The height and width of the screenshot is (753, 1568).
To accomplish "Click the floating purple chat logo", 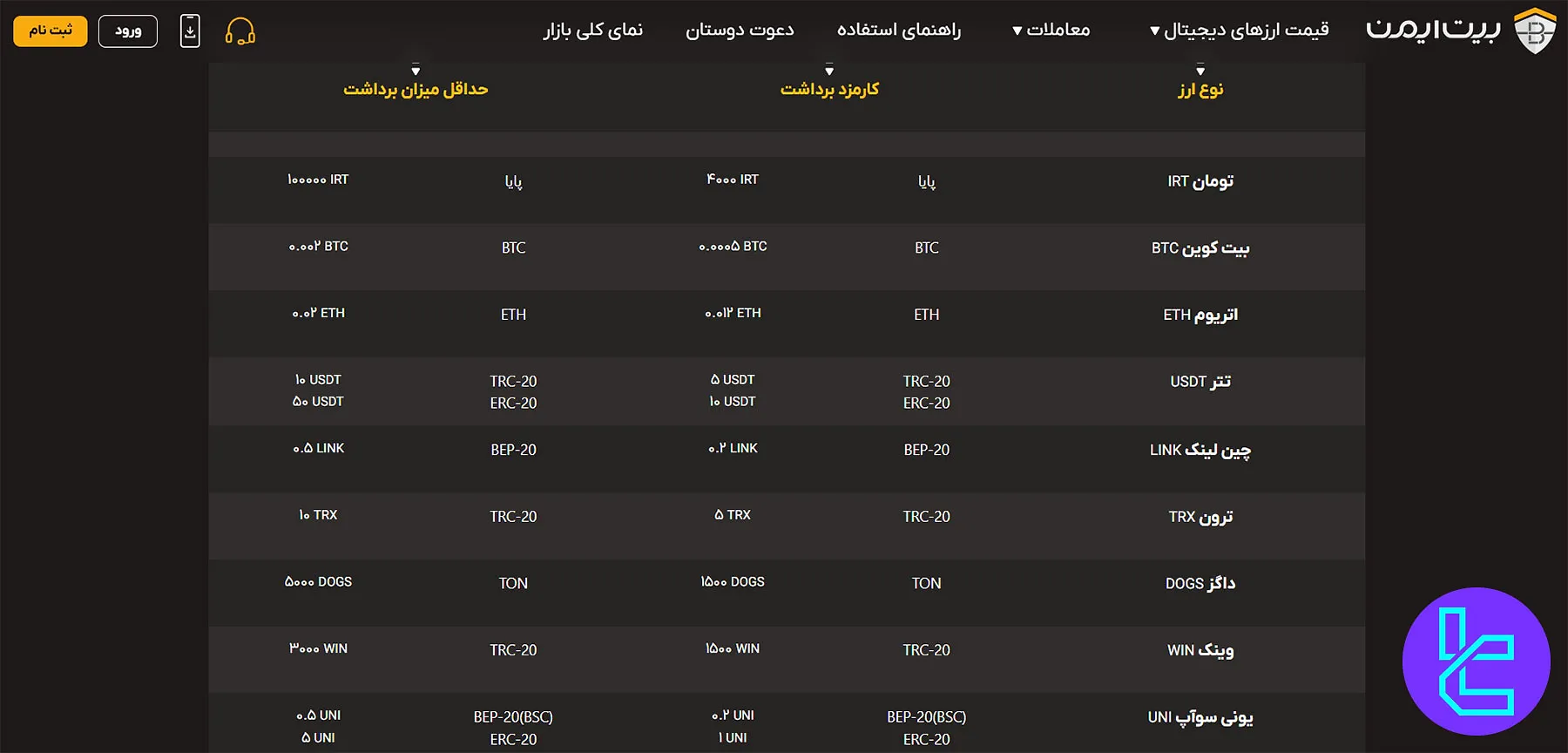I will 1477,661.
